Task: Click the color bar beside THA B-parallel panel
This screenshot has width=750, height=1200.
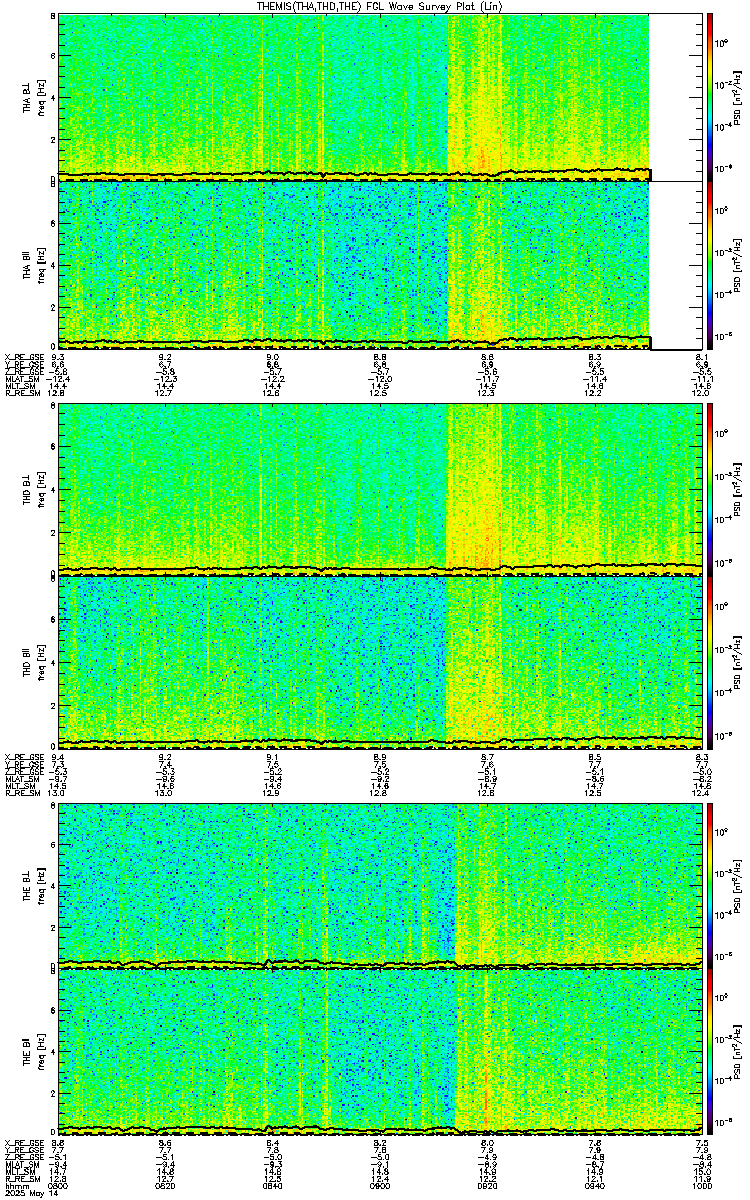Action: (710, 265)
